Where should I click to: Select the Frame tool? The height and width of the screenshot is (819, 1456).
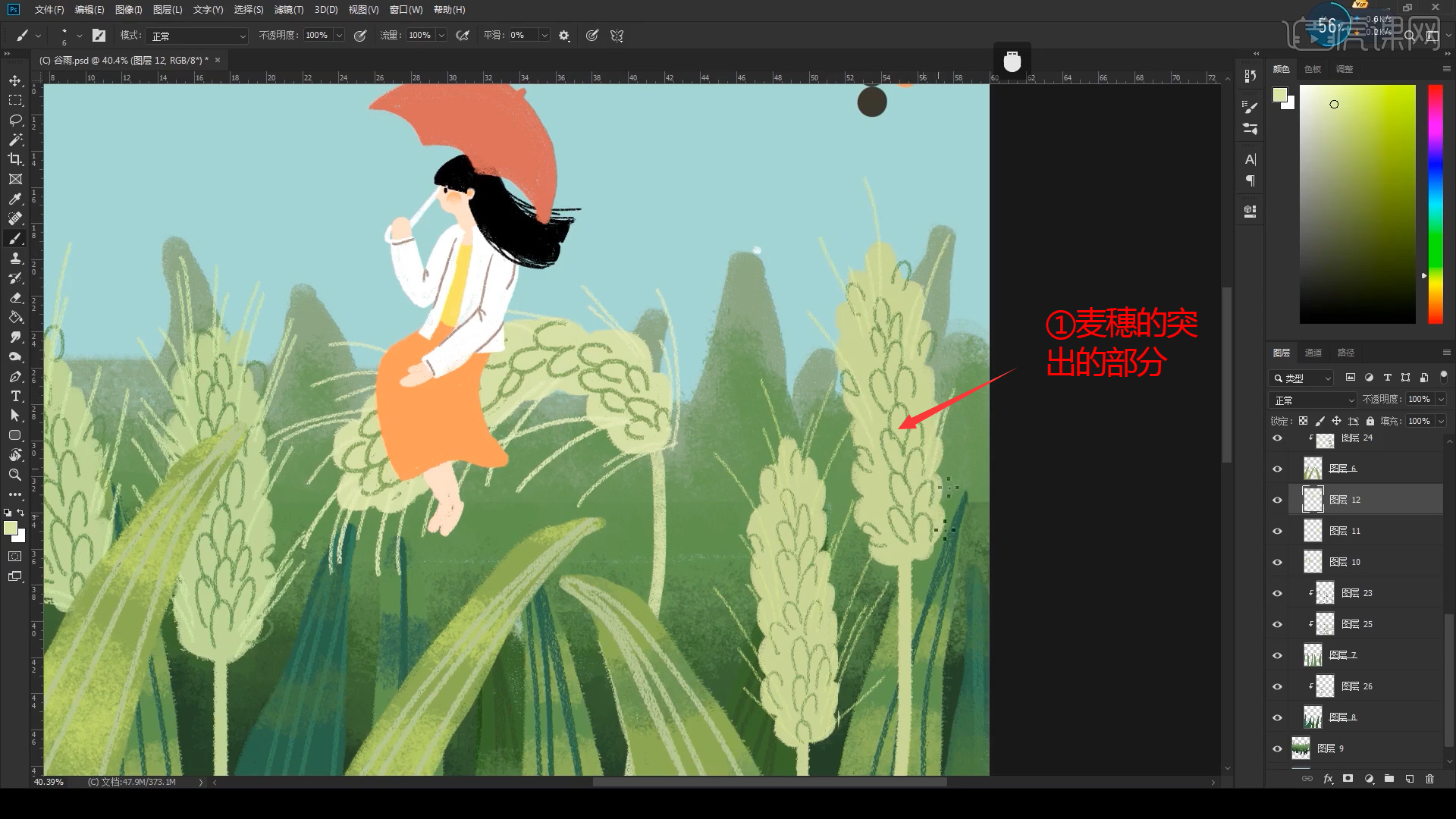coord(15,179)
